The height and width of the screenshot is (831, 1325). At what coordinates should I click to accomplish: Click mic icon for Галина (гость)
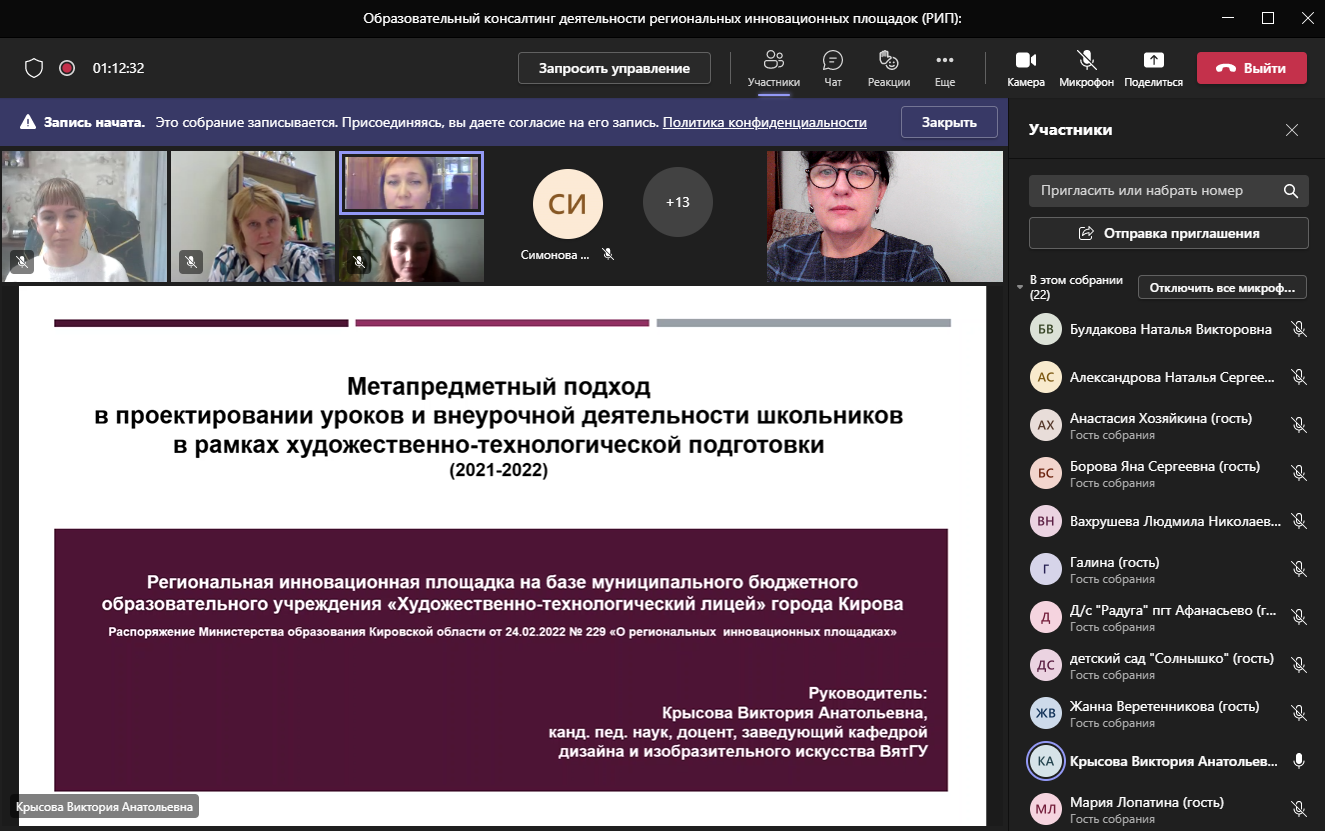(x=1298, y=569)
